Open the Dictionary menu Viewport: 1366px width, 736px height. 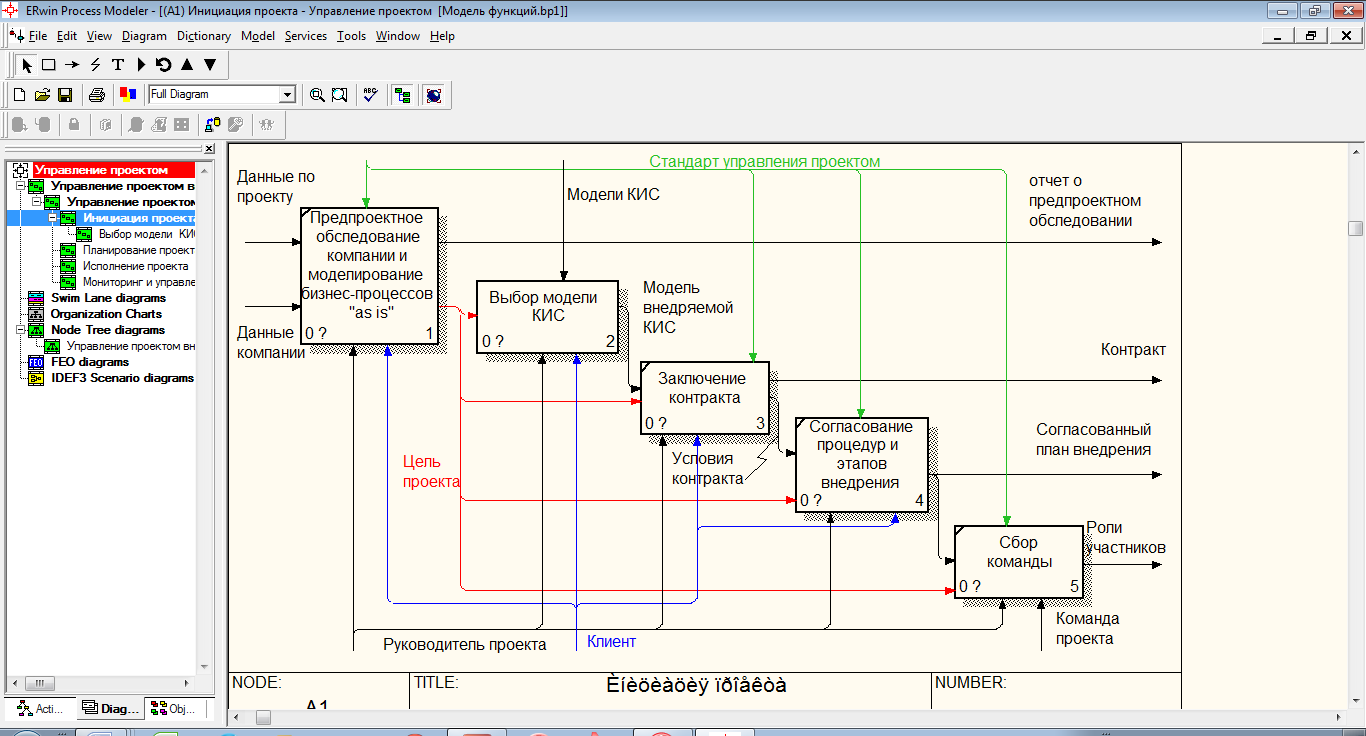(x=203, y=36)
